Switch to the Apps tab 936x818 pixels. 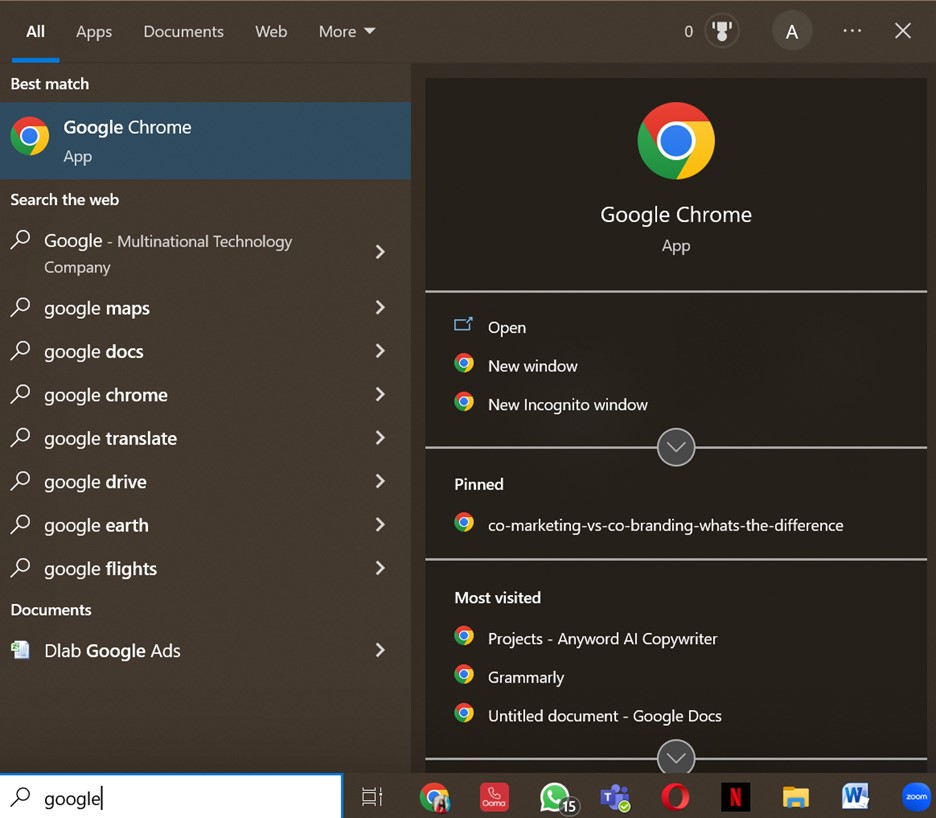pyautogui.click(x=94, y=31)
